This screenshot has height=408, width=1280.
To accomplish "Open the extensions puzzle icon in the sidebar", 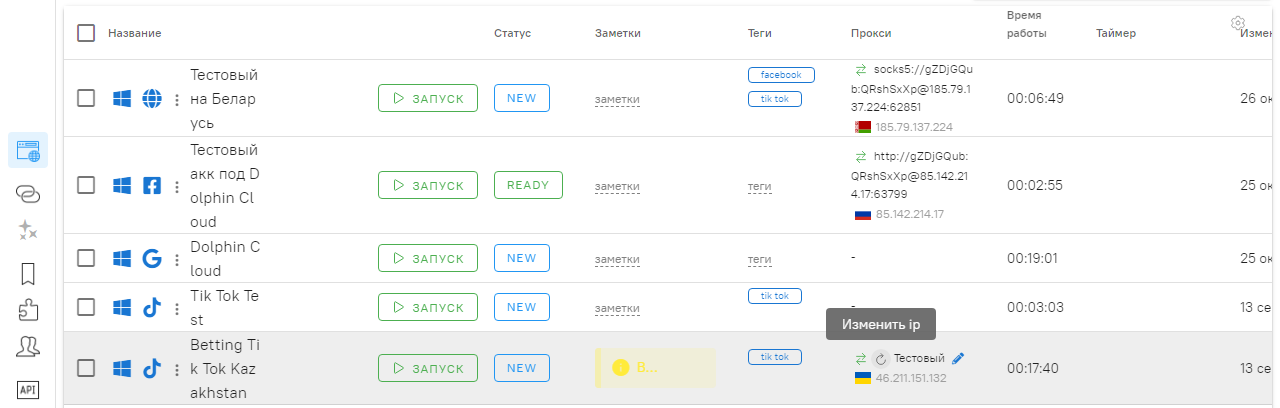I will click(28, 310).
